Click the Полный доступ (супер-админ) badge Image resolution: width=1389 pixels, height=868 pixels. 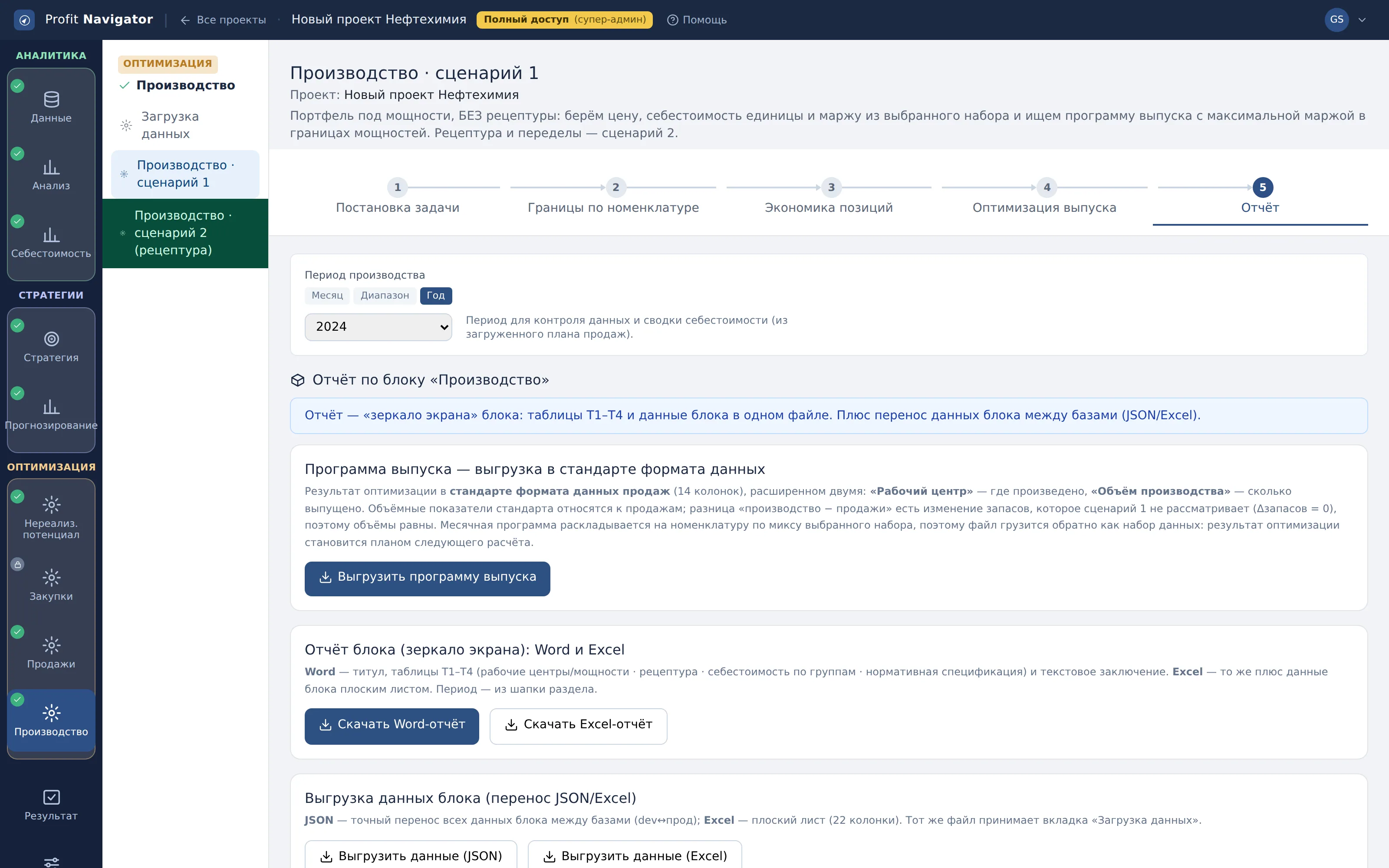coord(564,20)
